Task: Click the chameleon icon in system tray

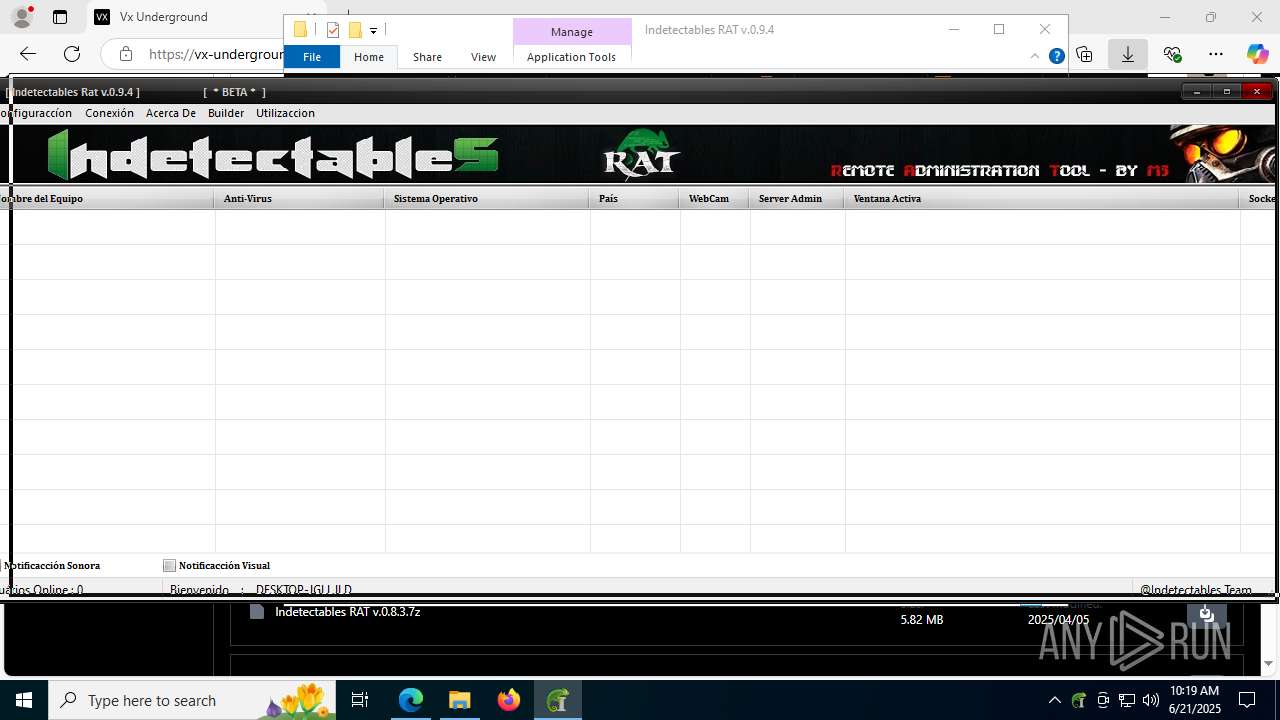Action: coord(1079,700)
